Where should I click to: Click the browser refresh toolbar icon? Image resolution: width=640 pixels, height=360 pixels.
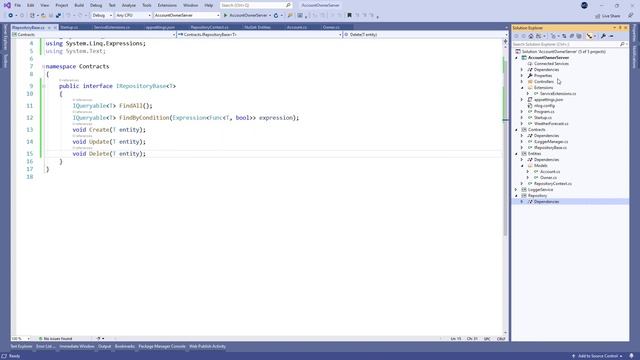276,16
